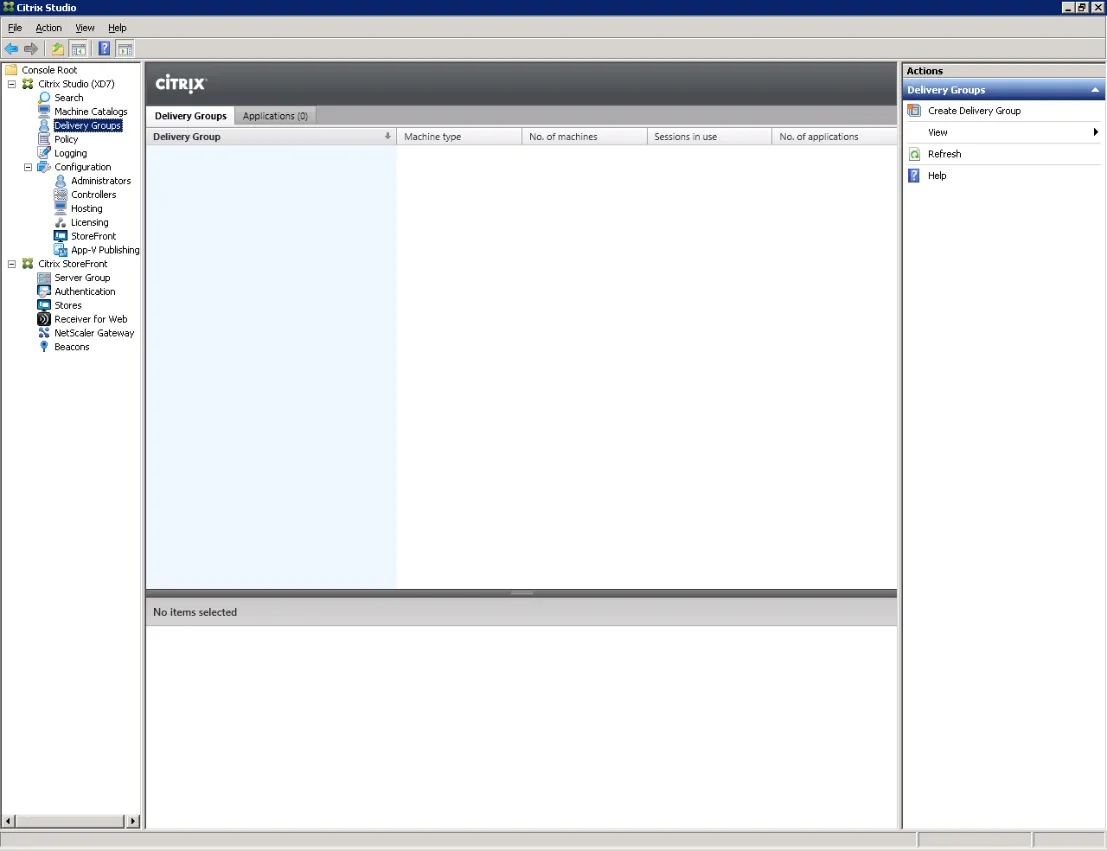Click View label in the Actions pane

(938, 132)
